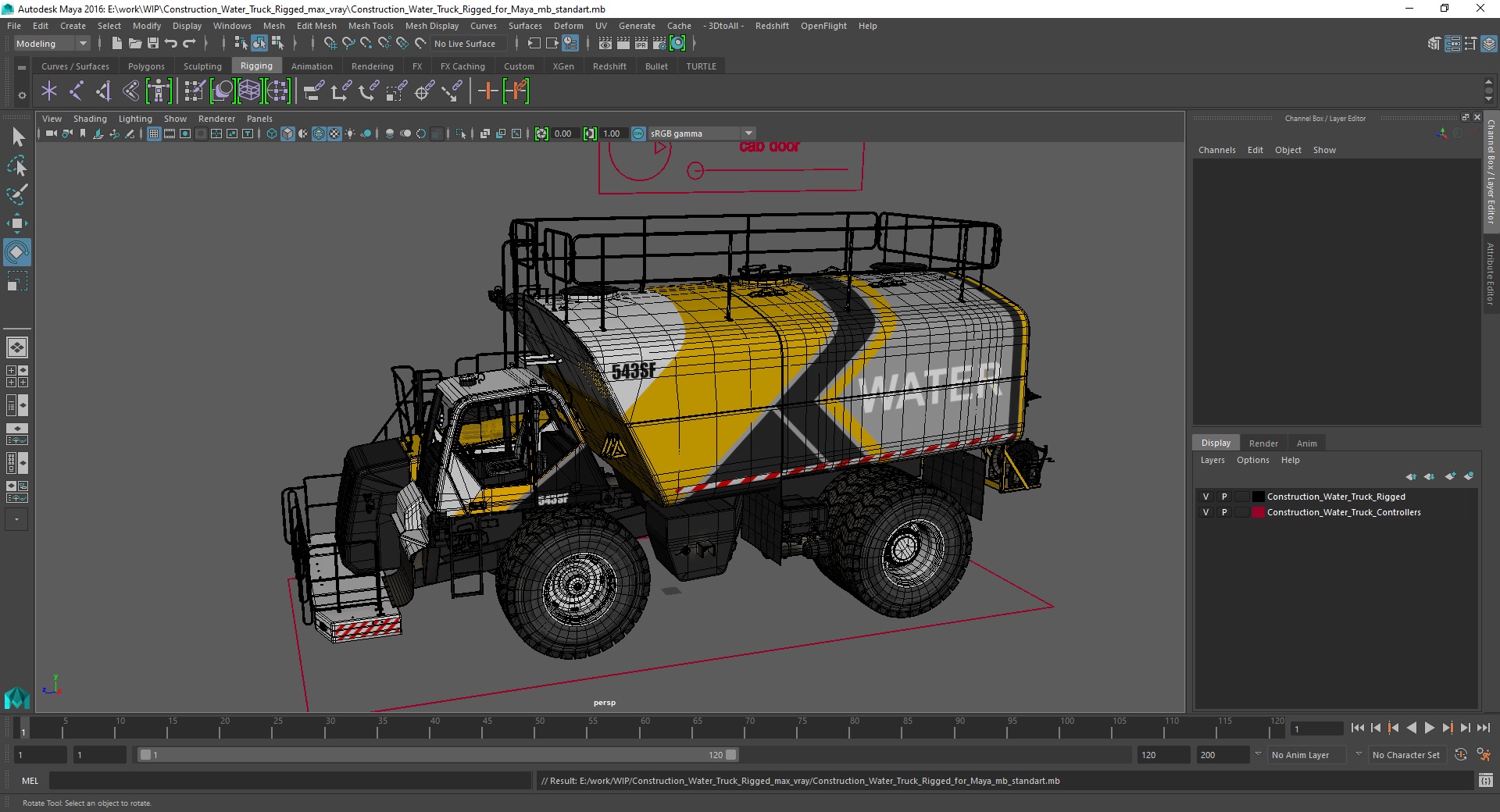Toggle the Auto Keyframe button
This screenshot has width=1500, height=812.
pos(1461,755)
